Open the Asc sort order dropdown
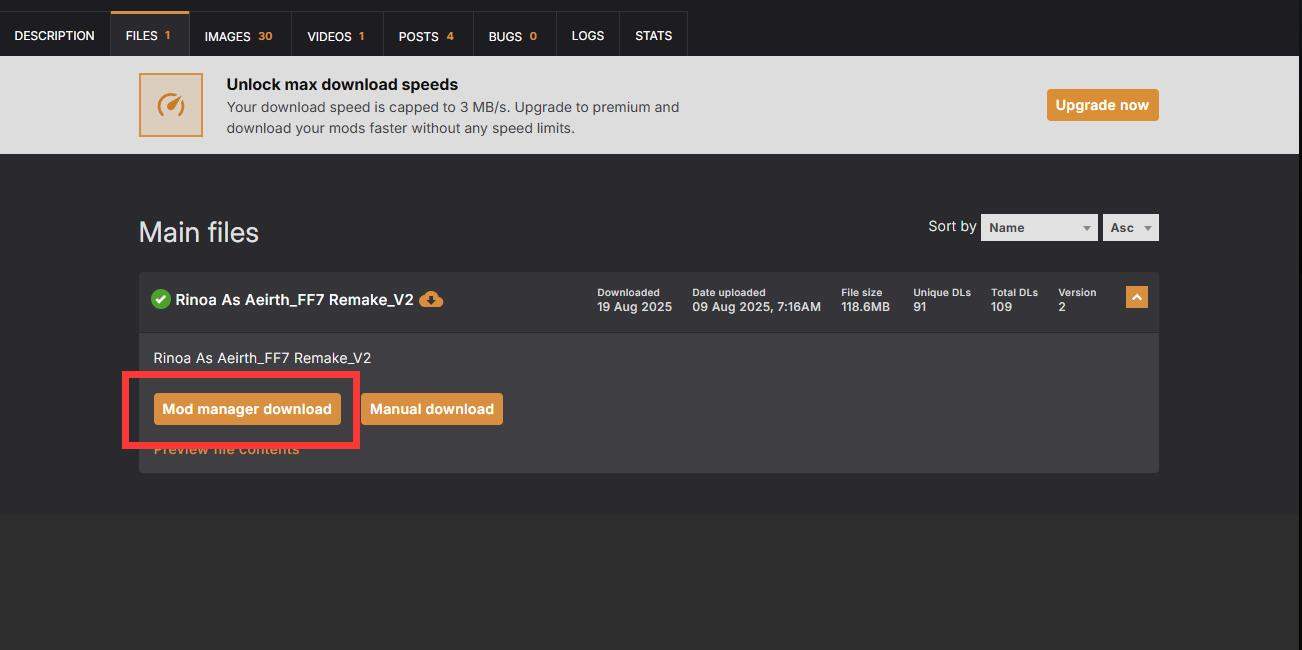 coord(1130,228)
